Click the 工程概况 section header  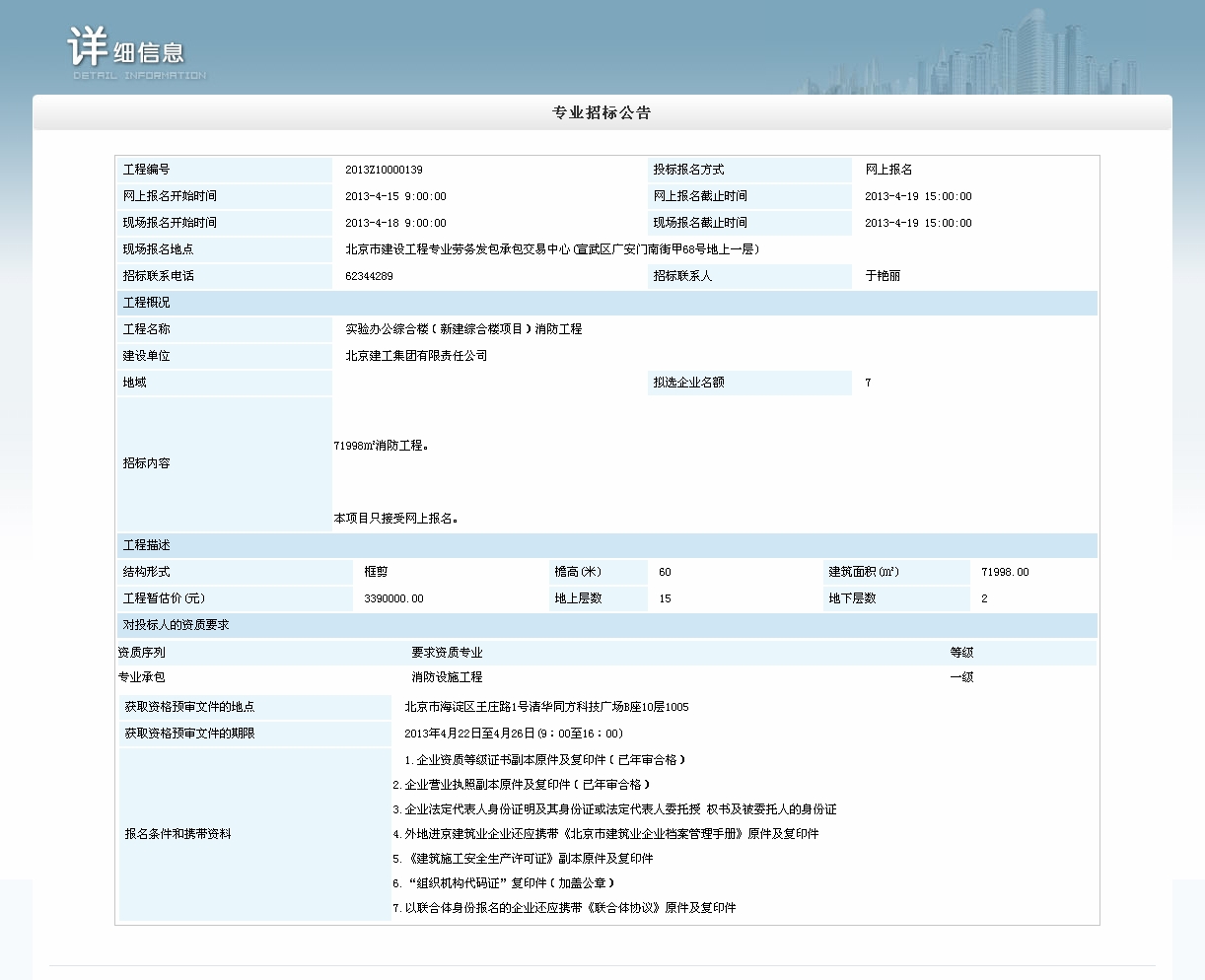[146, 303]
